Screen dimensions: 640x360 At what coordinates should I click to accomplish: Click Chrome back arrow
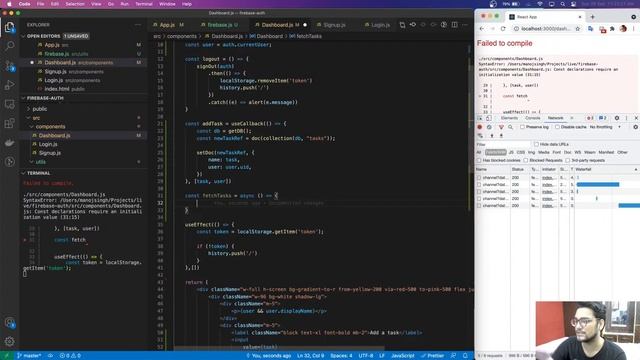tap(482, 29)
